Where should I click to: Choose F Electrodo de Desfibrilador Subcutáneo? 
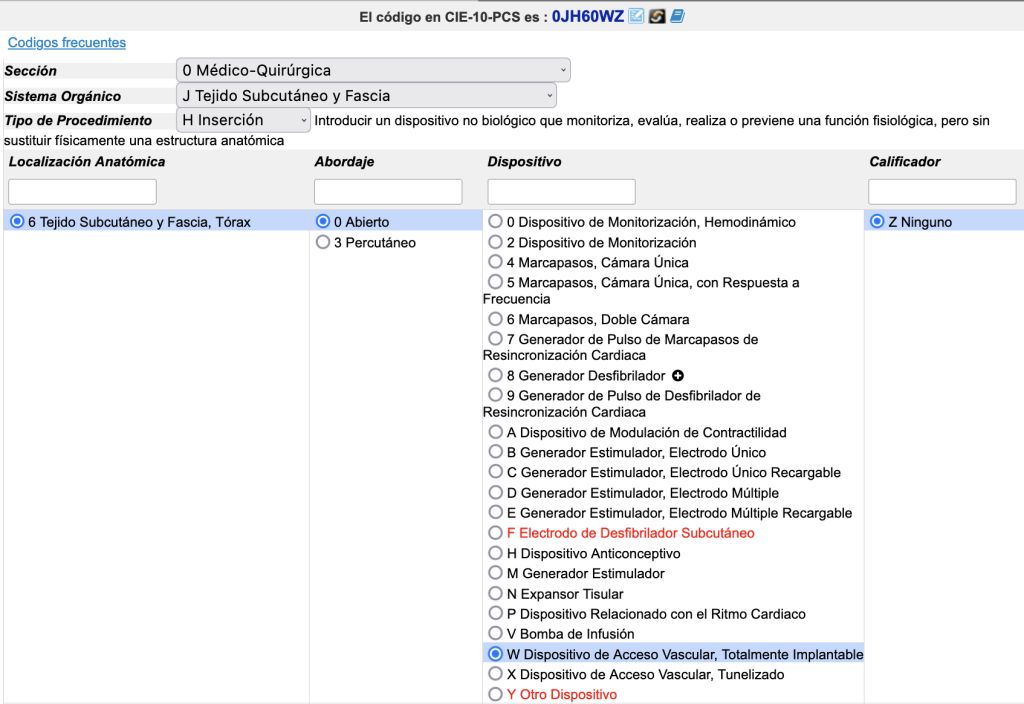coord(495,533)
